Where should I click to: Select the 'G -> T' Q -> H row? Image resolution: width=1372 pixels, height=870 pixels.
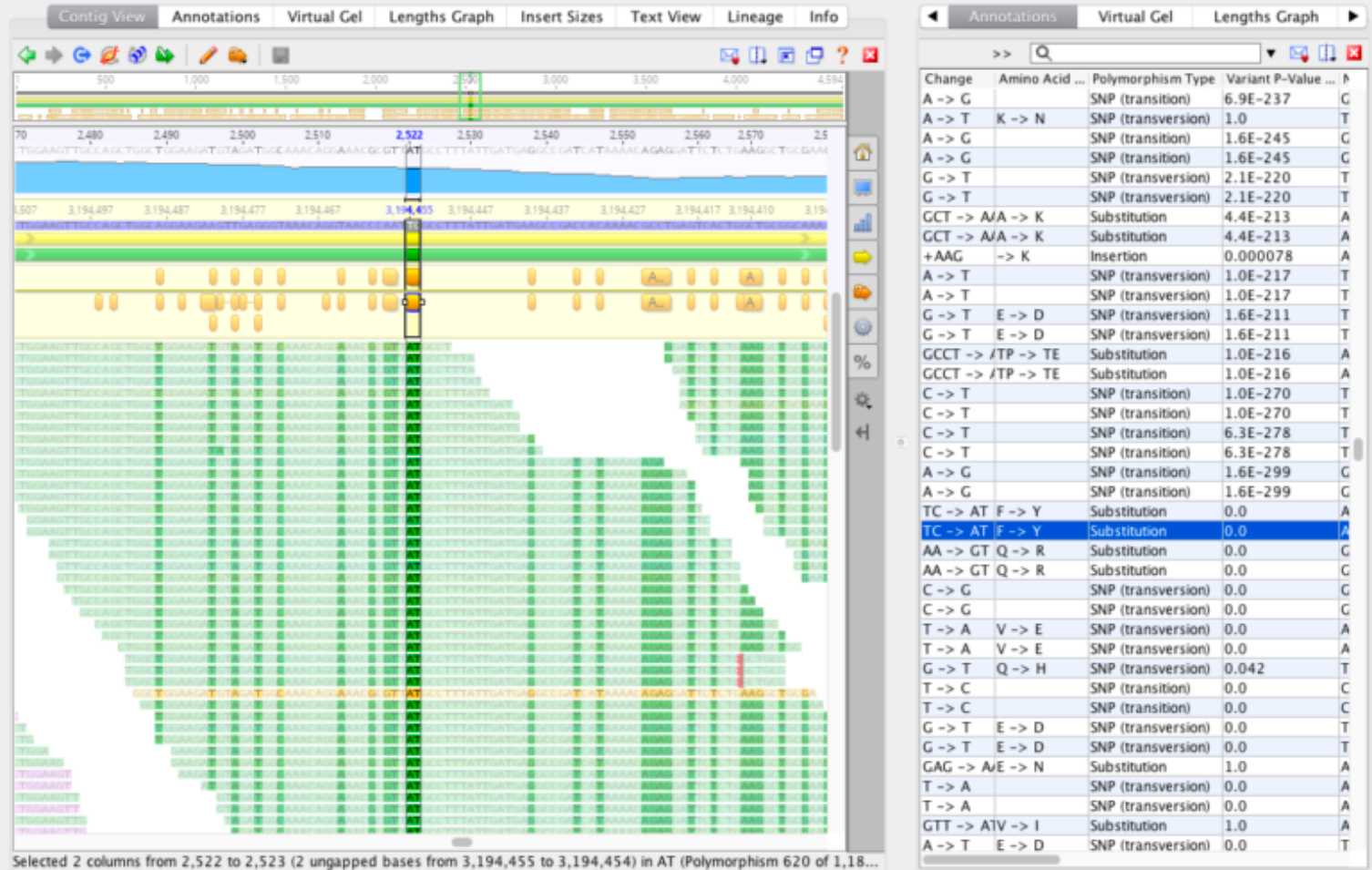point(1137,669)
